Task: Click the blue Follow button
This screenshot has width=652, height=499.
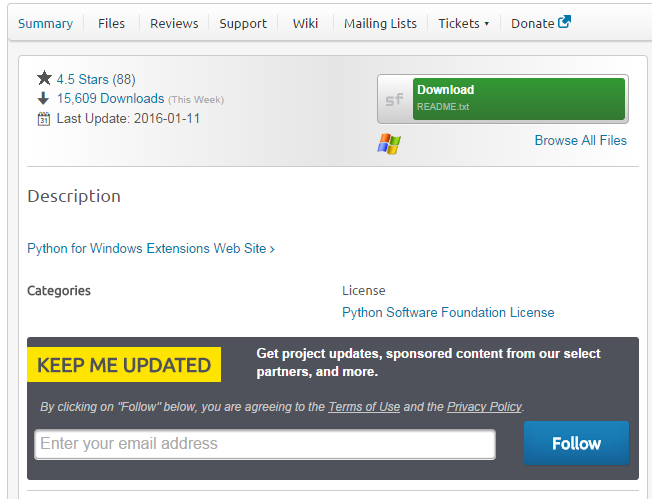Action: (x=576, y=443)
